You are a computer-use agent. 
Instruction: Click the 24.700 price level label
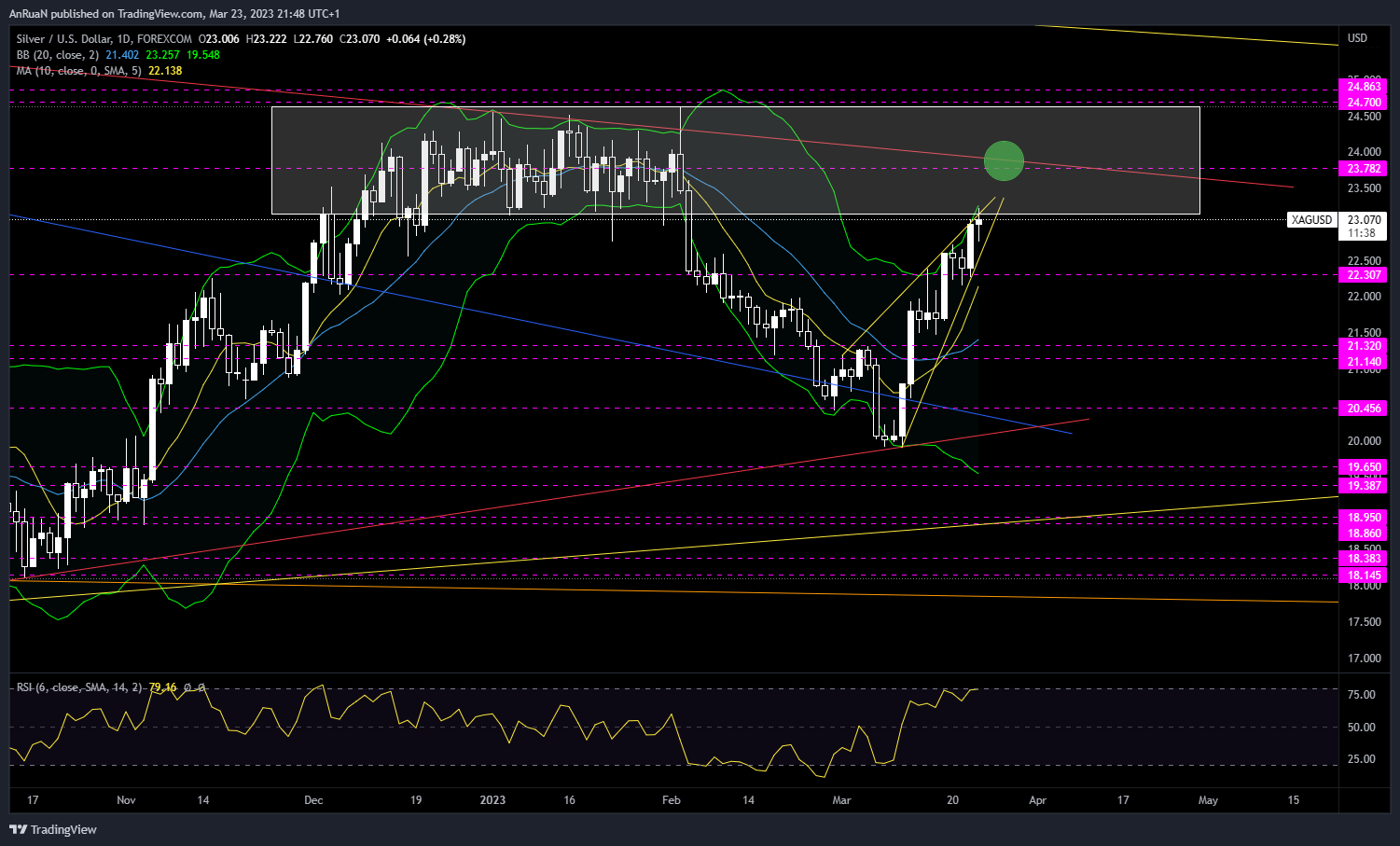1365,103
